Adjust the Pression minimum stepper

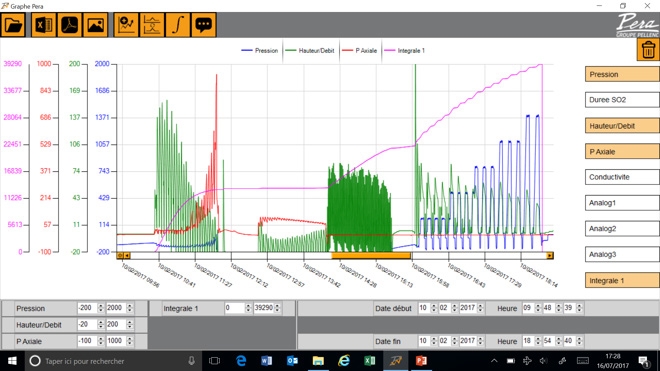(x=101, y=308)
